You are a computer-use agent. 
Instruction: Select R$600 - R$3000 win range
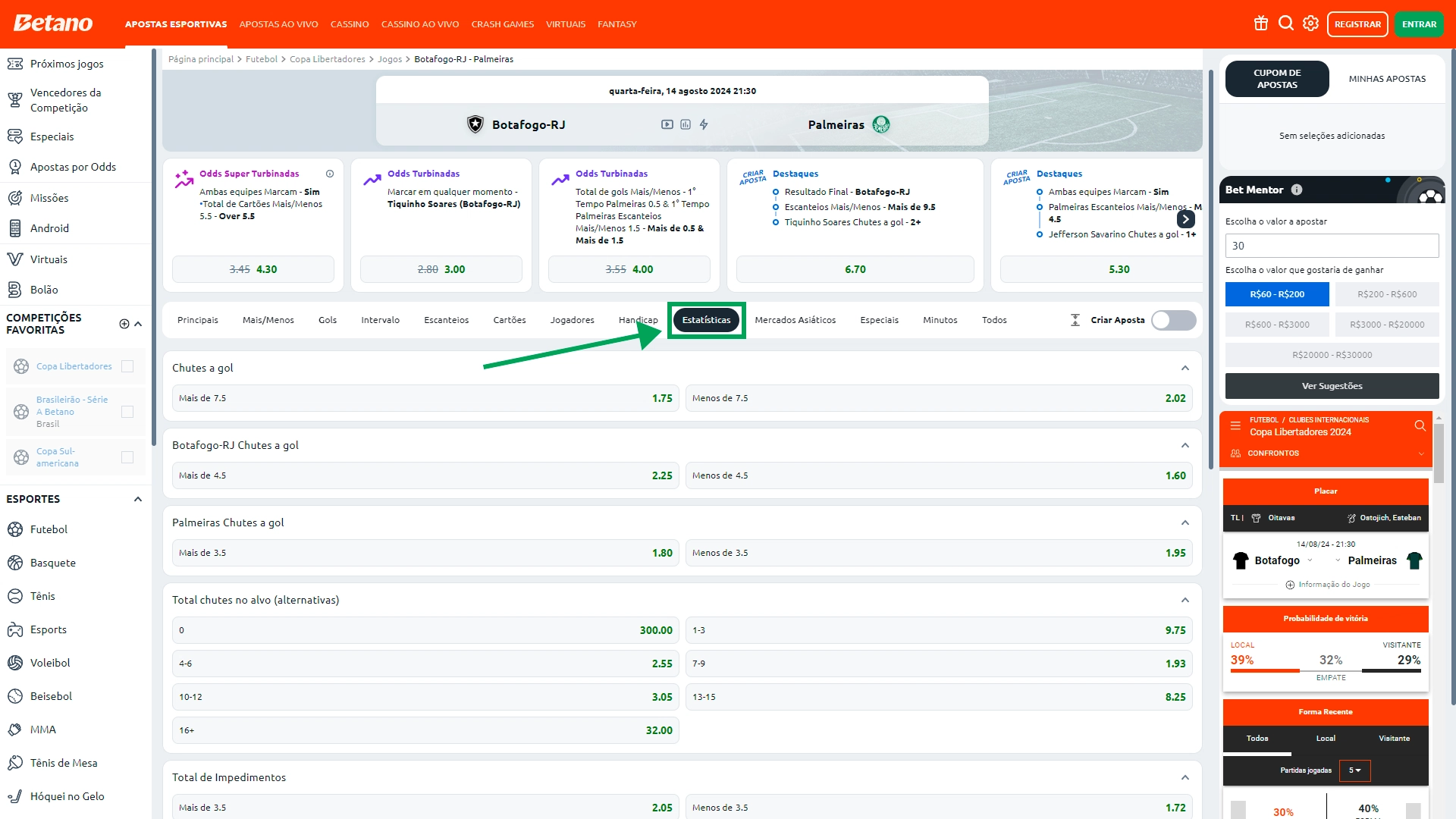click(1277, 325)
